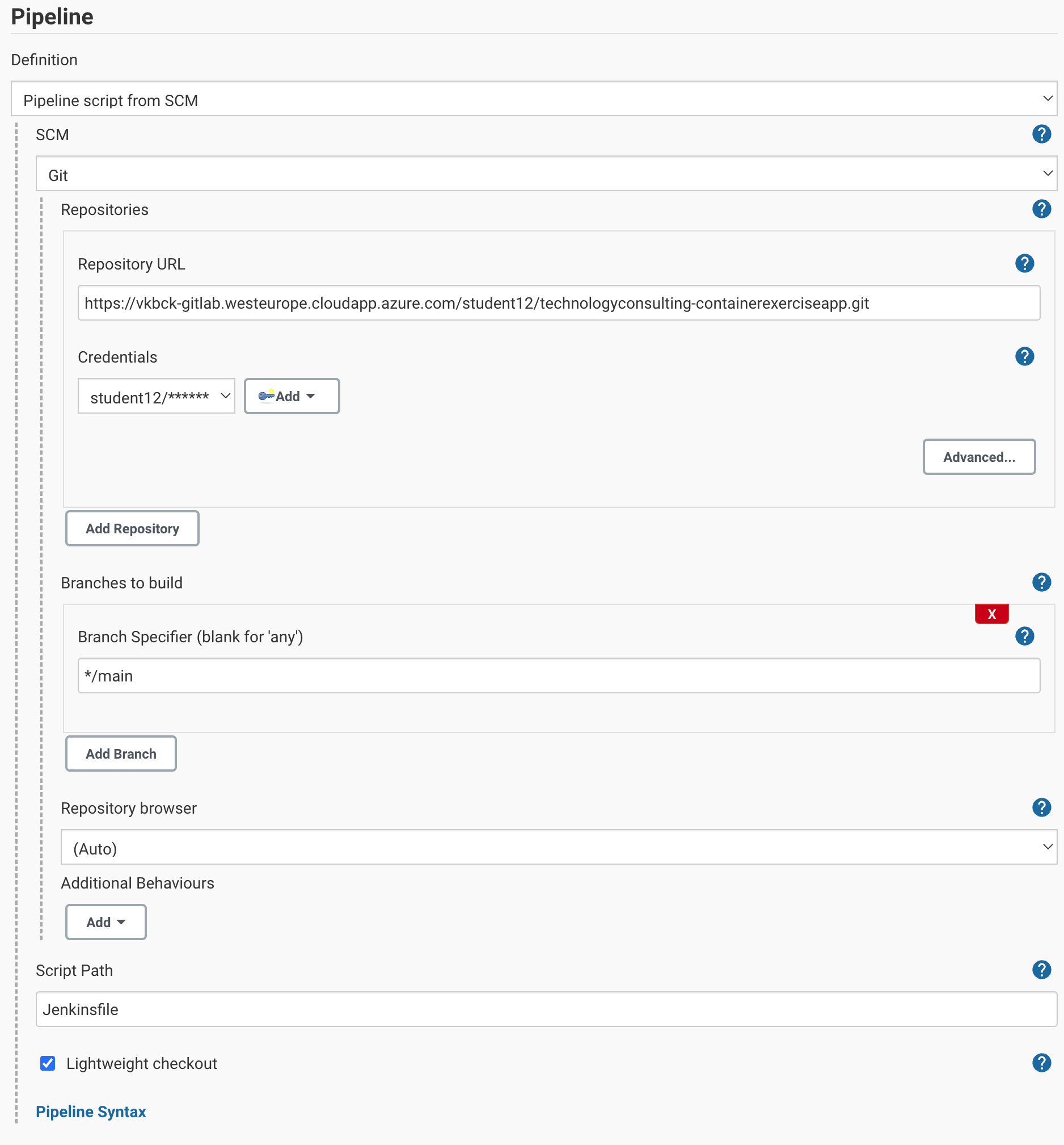Open help for Repository browser
1064x1145 pixels.
click(1041, 807)
